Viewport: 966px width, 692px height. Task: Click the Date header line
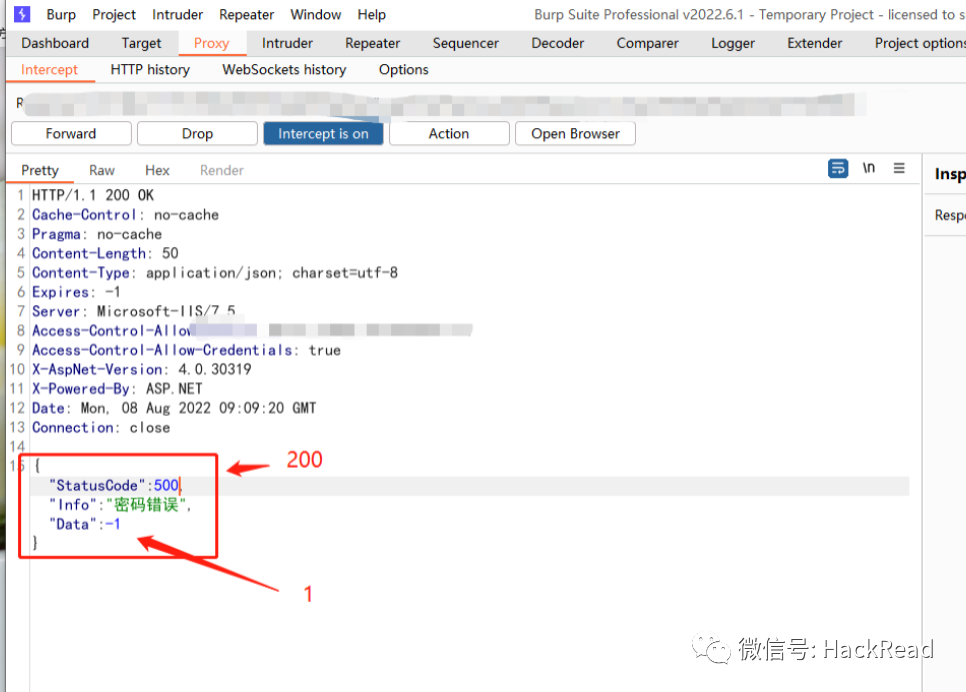pyautogui.click(x=174, y=408)
